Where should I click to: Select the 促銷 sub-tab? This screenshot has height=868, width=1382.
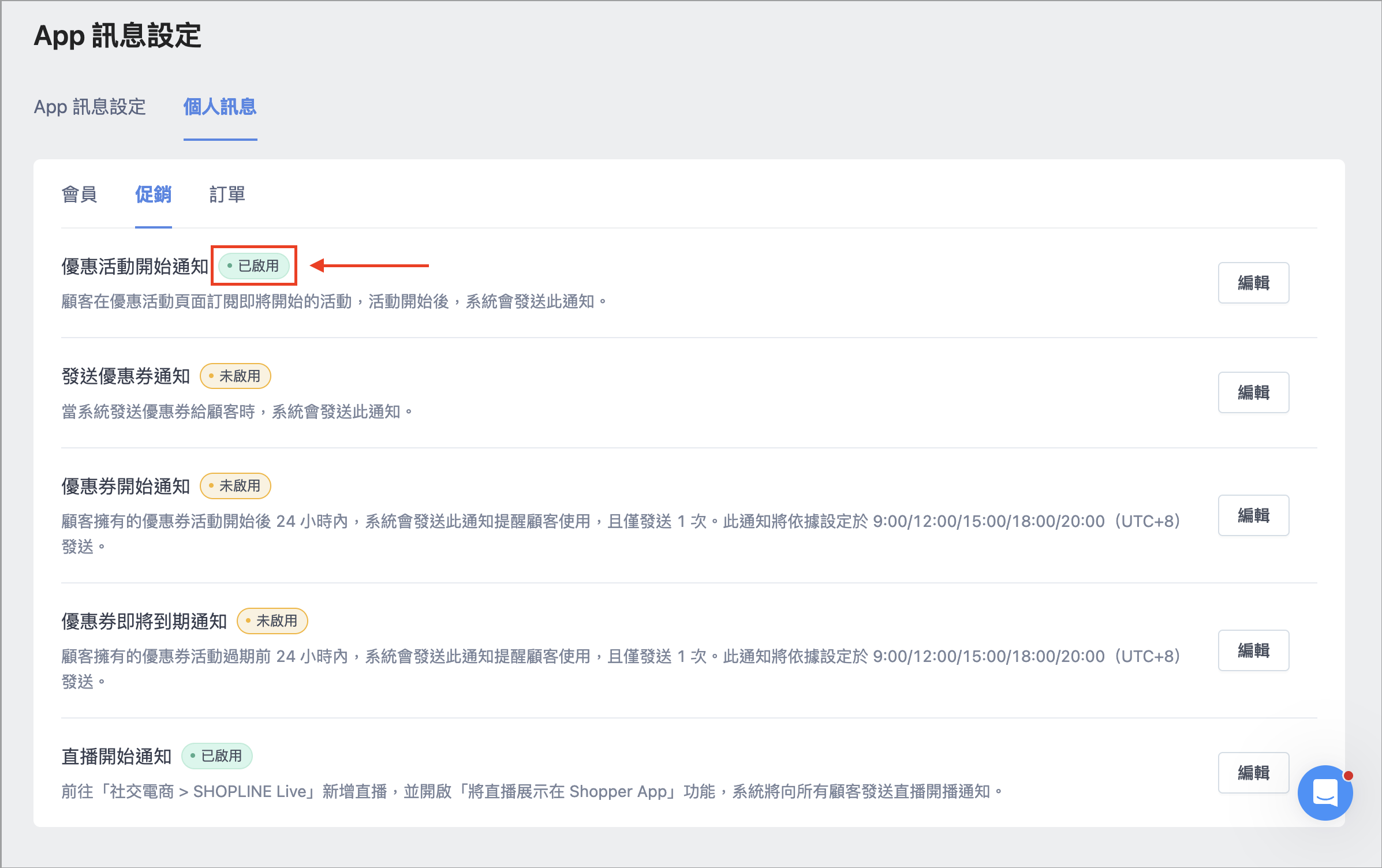pyautogui.click(x=154, y=194)
